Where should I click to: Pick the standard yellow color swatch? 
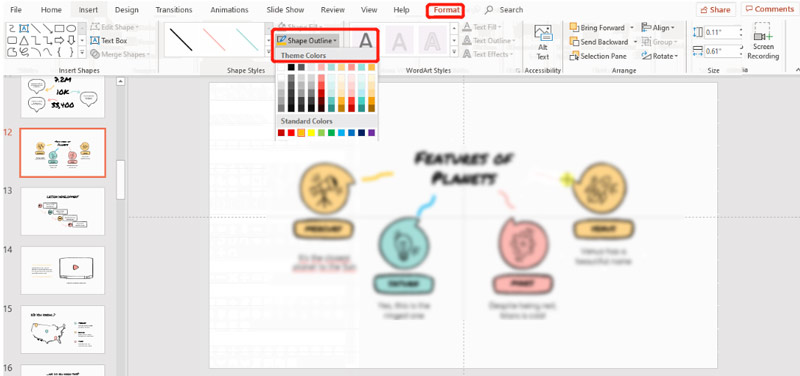click(311, 133)
